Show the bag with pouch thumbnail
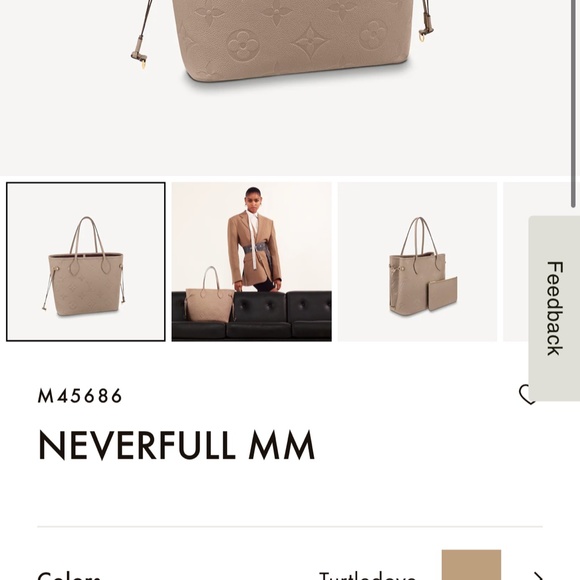The height and width of the screenshot is (580, 580). pyautogui.click(x=417, y=262)
